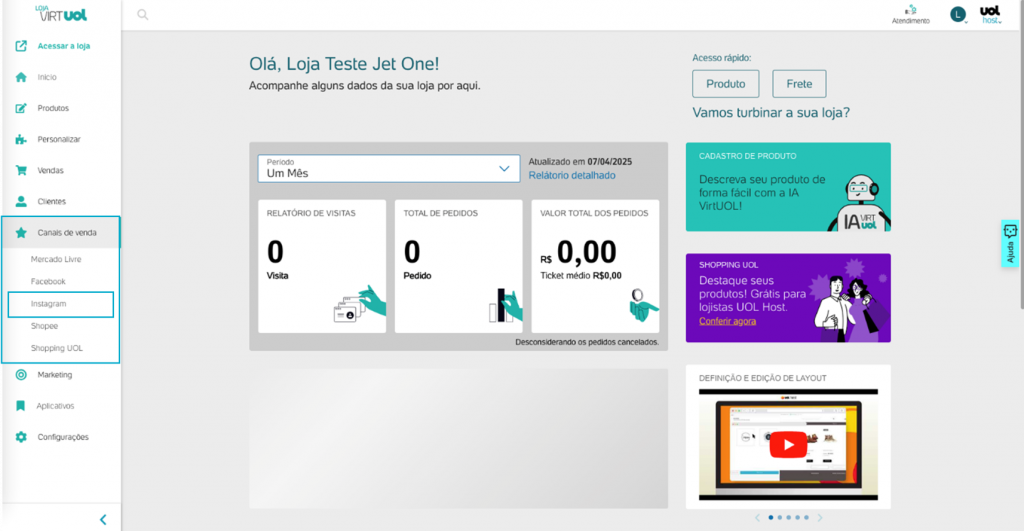Image resolution: width=1024 pixels, height=531 pixels.
Task: Click the home icon beside Início
Action: pyautogui.click(x=21, y=77)
